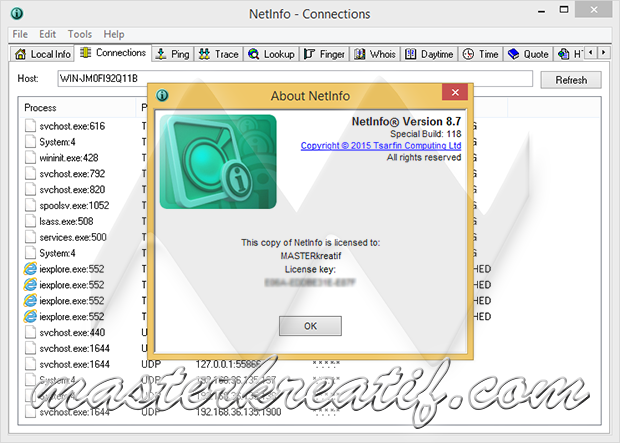Click file icon beside svchost.exe:792
Viewport: 620px width, 443px height.
pos(30,173)
